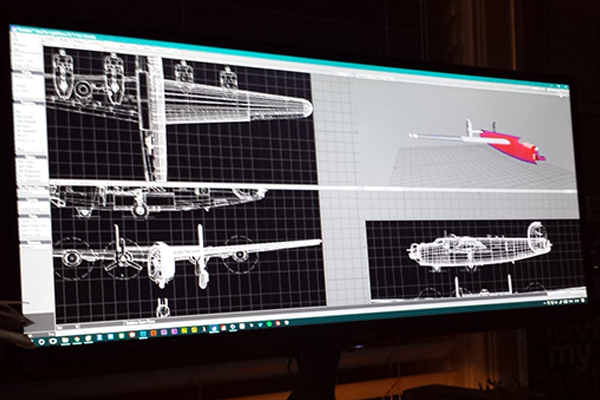Viewport: 600px width, 400px height.
Task: Select the tail fin in side view
Action: (x=538, y=234)
